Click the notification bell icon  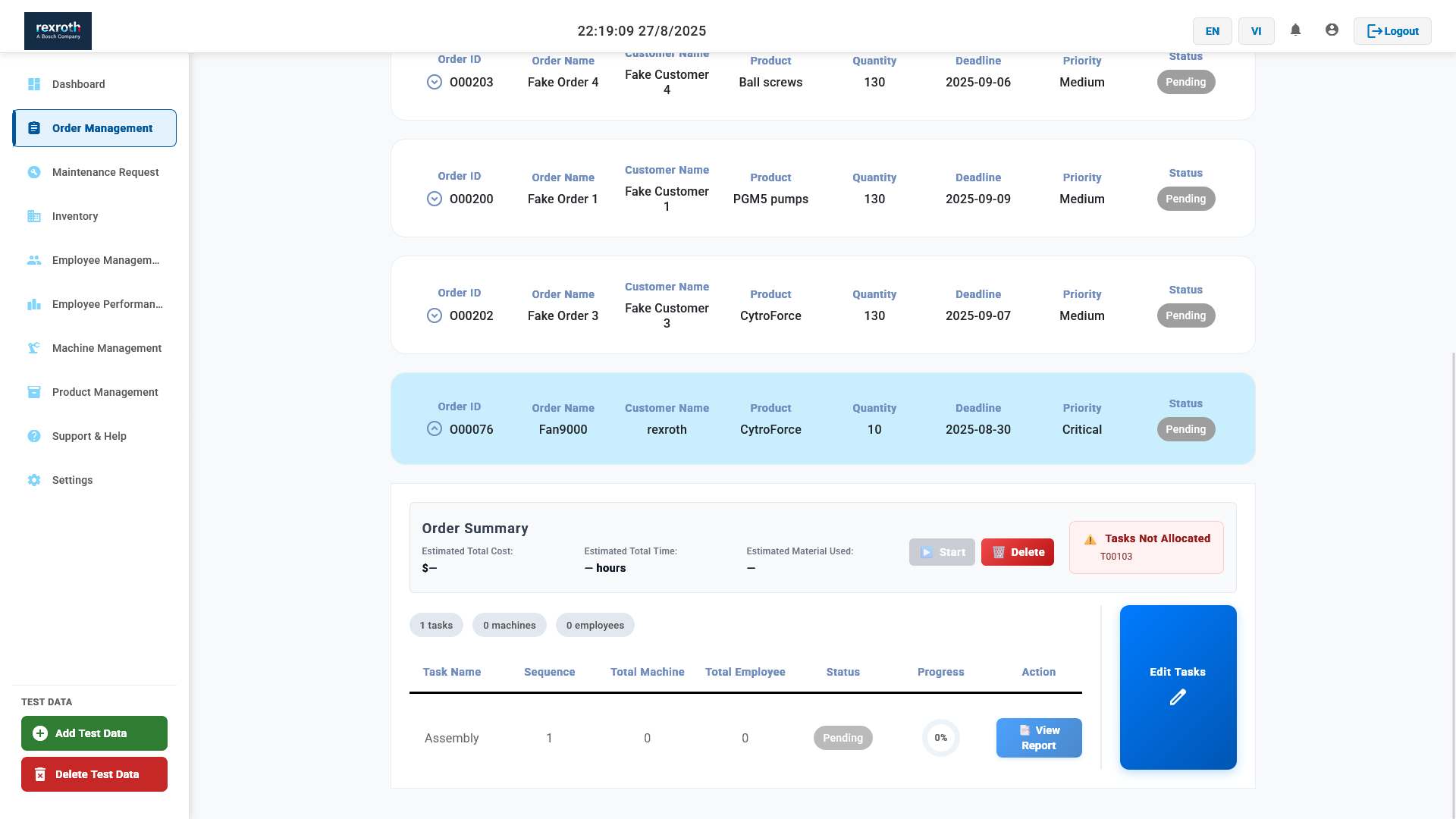coord(1295,30)
